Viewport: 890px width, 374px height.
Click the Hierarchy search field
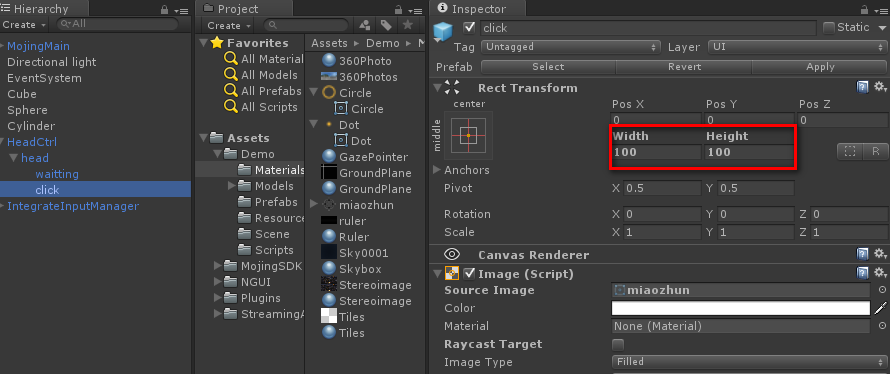point(117,24)
